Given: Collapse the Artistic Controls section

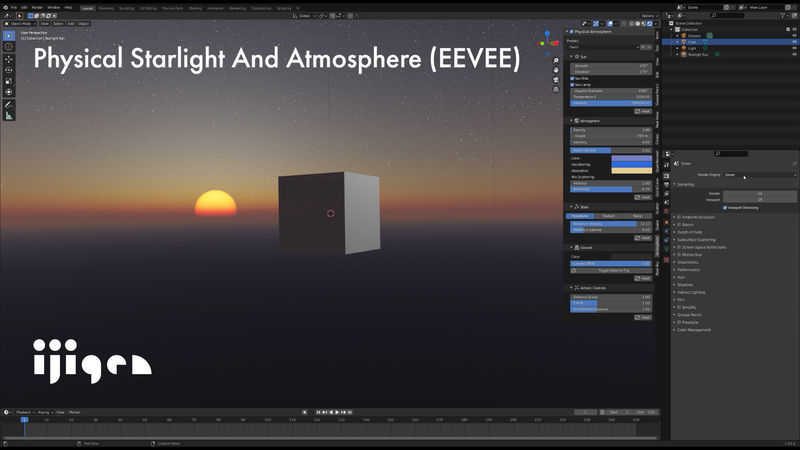Looking at the screenshot, I should pos(571,288).
